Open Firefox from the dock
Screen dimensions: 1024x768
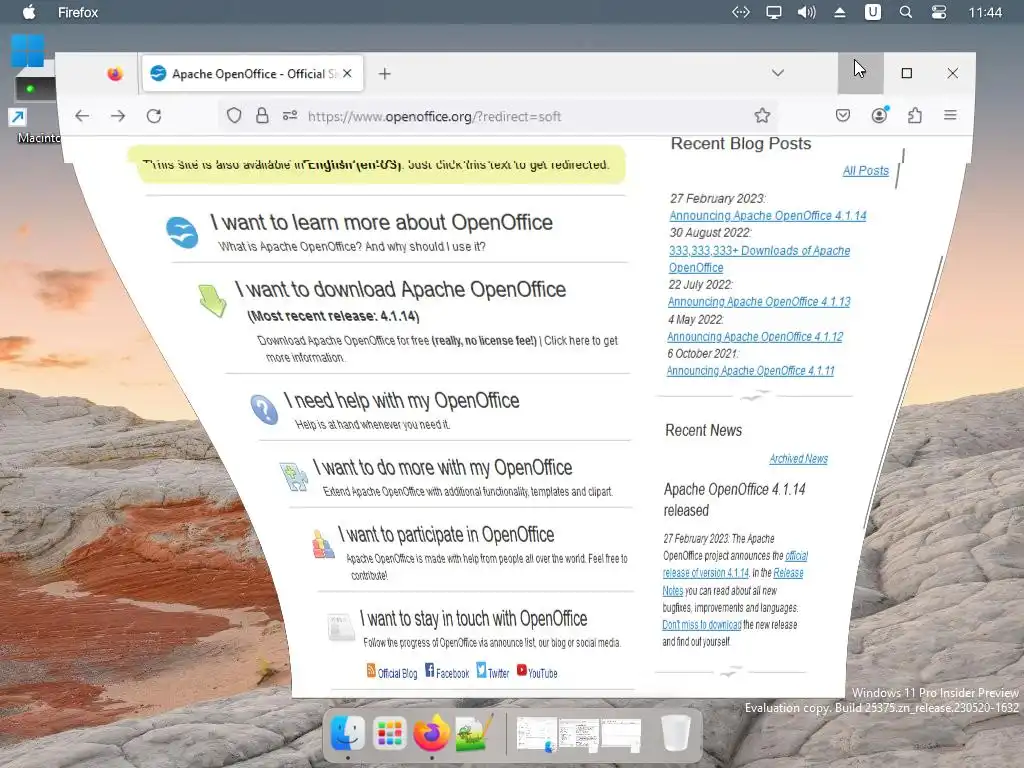(x=431, y=733)
